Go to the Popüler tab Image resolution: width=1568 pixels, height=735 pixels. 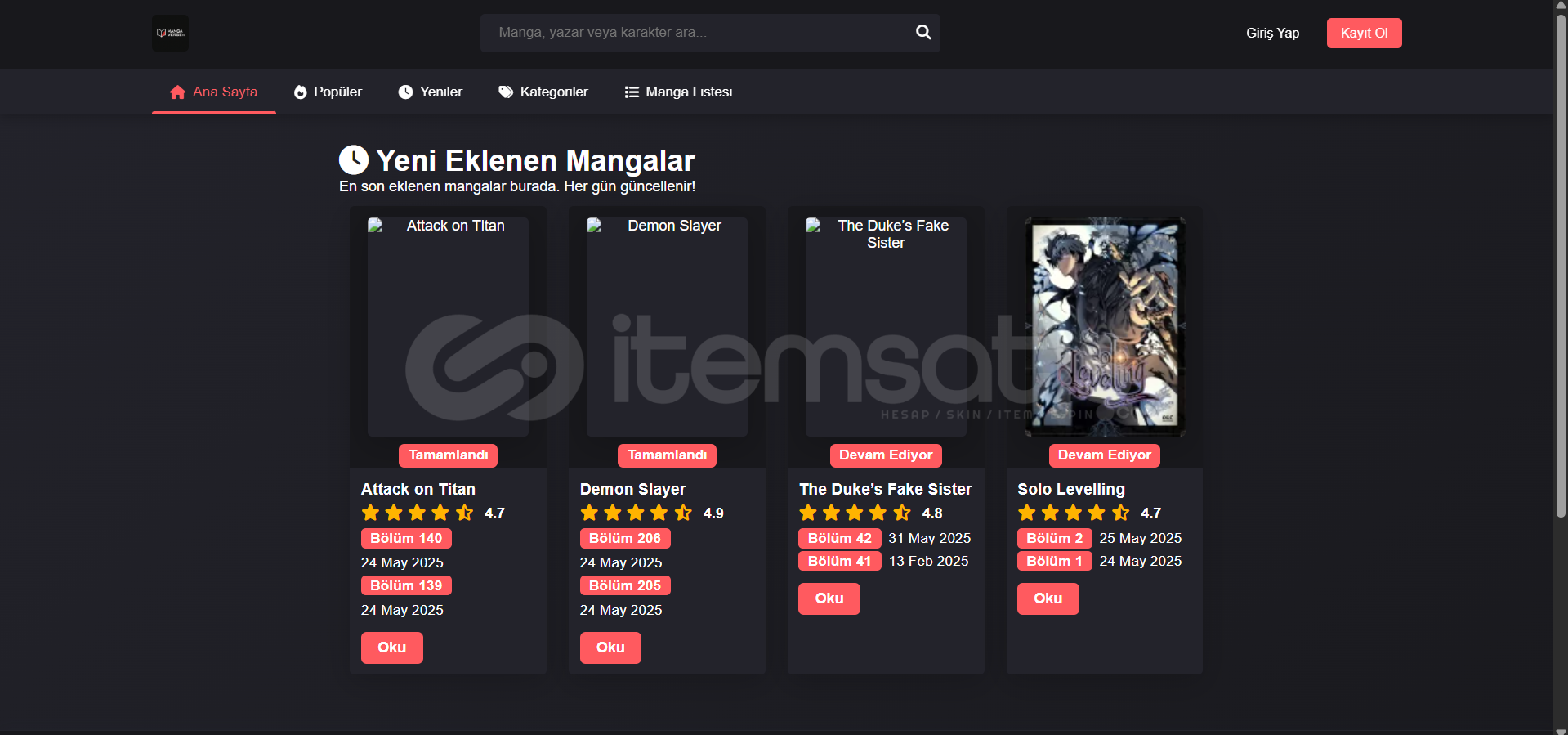(x=328, y=92)
